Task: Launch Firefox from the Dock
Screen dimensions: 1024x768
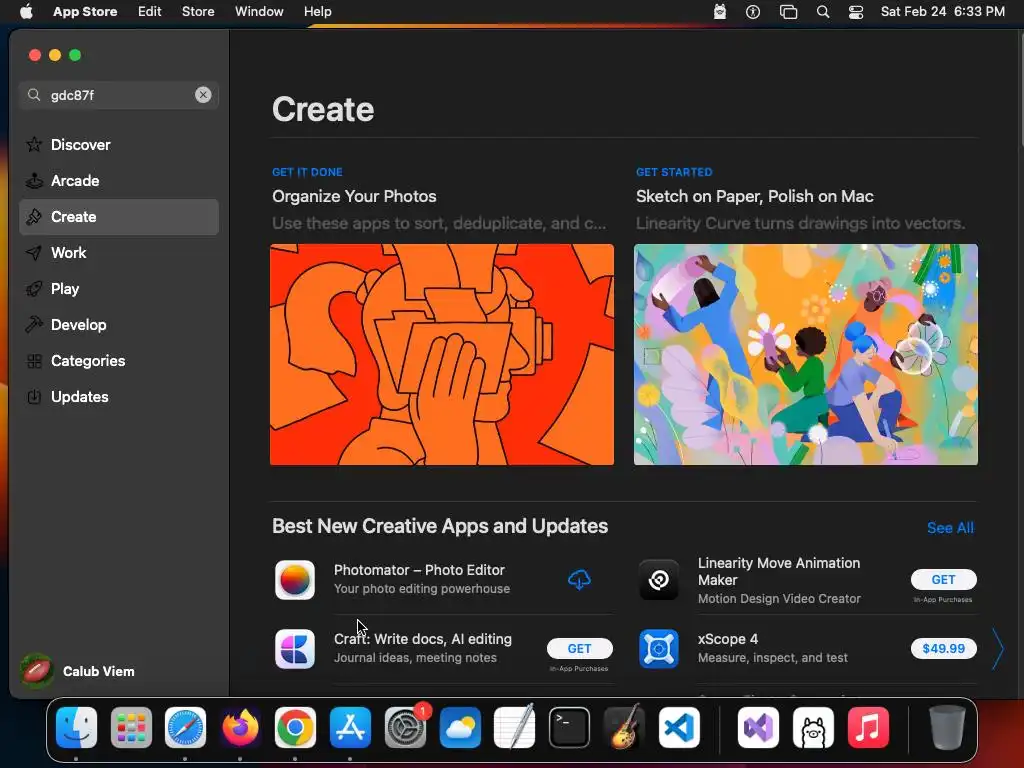Action: pos(240,727)
